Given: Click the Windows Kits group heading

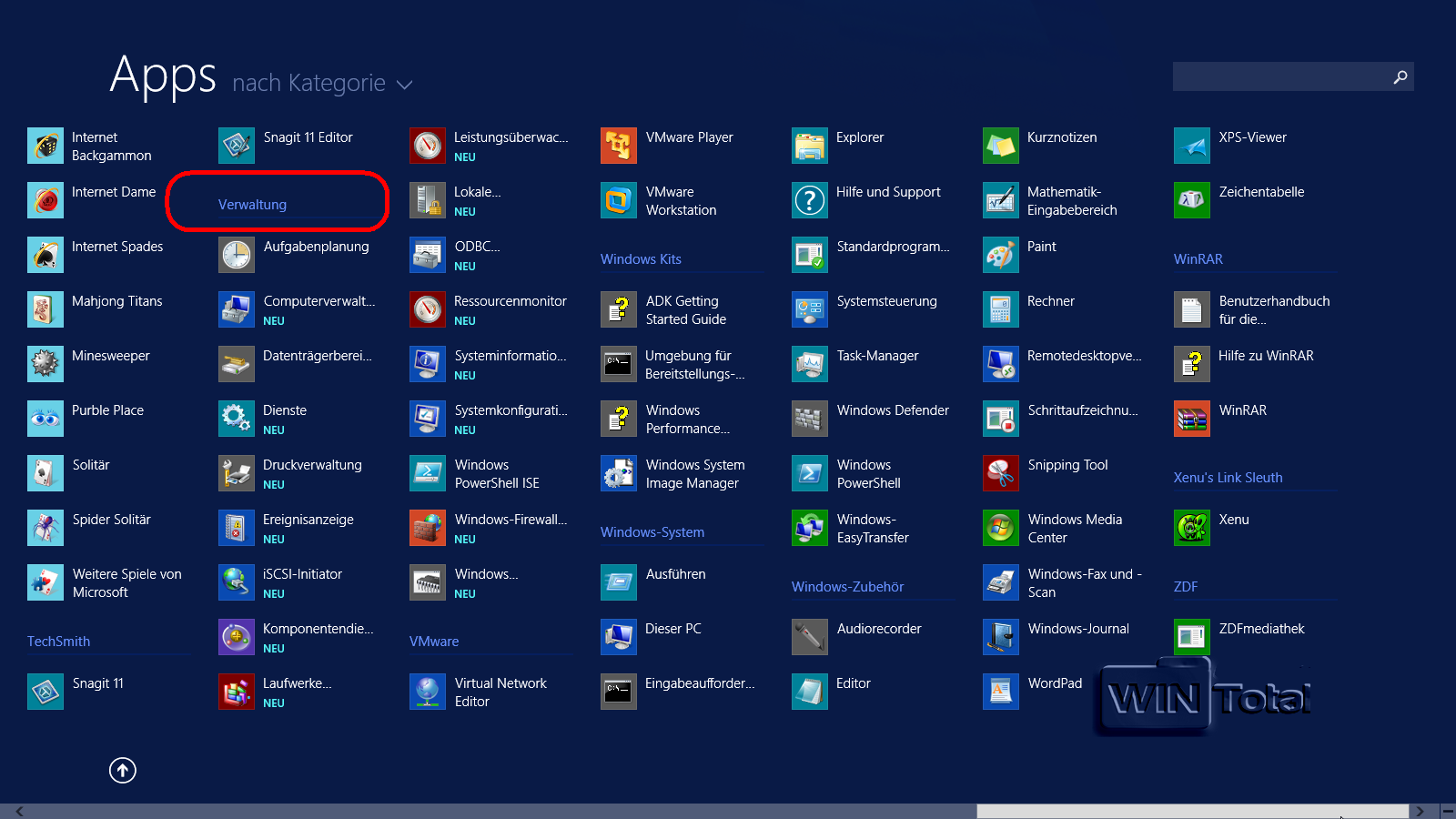Looking at the screenshot, I should click(x=641, y=259).
